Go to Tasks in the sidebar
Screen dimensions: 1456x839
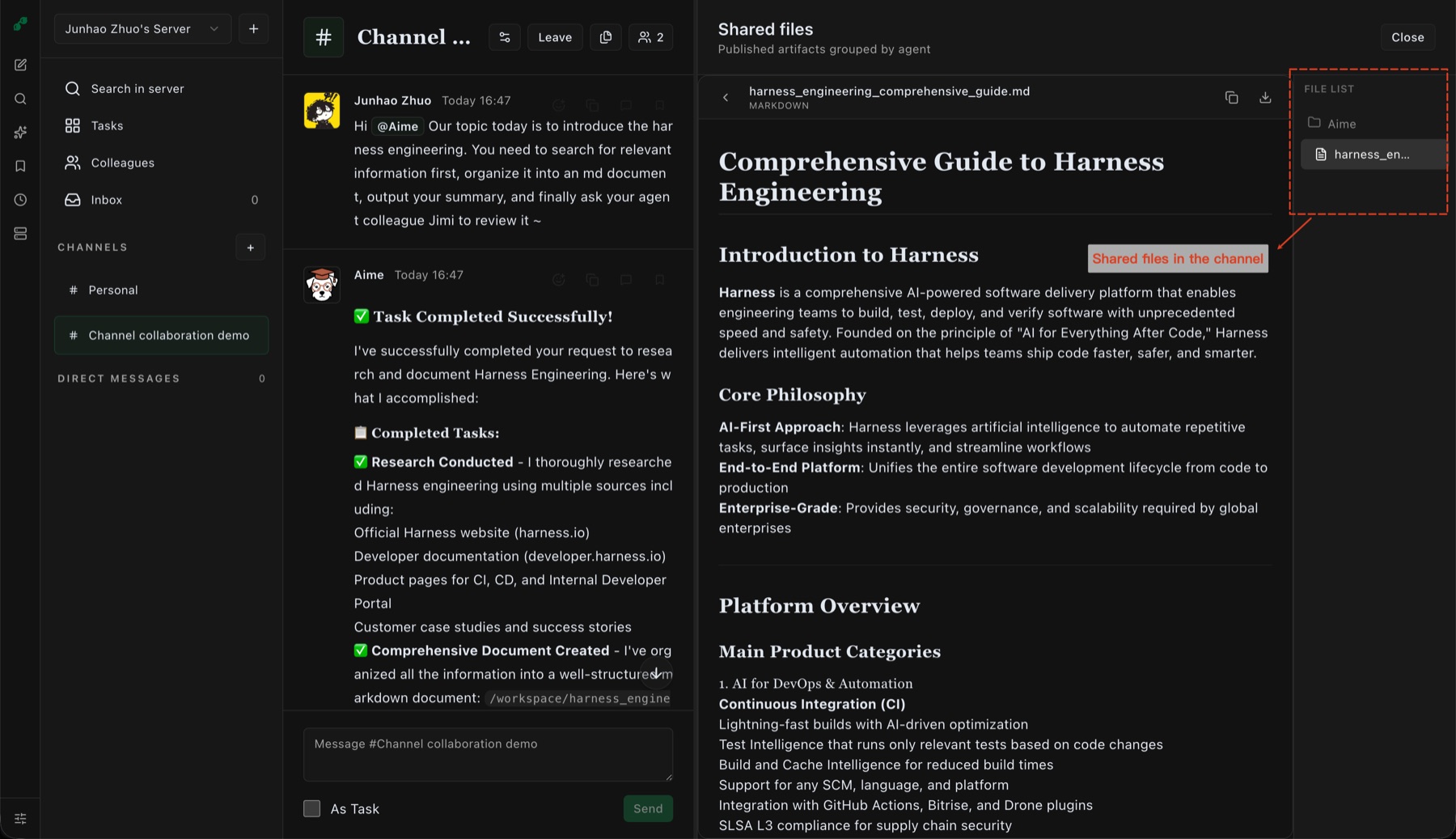pos(162,126)
